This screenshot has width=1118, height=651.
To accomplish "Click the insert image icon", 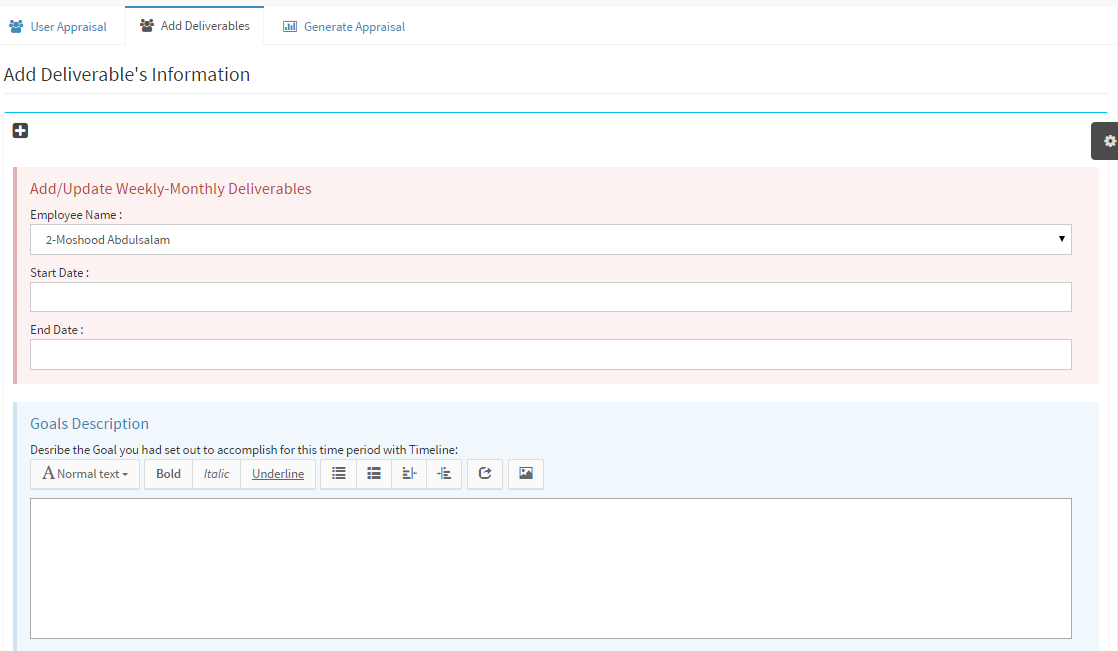I will (x=526, y=474).
